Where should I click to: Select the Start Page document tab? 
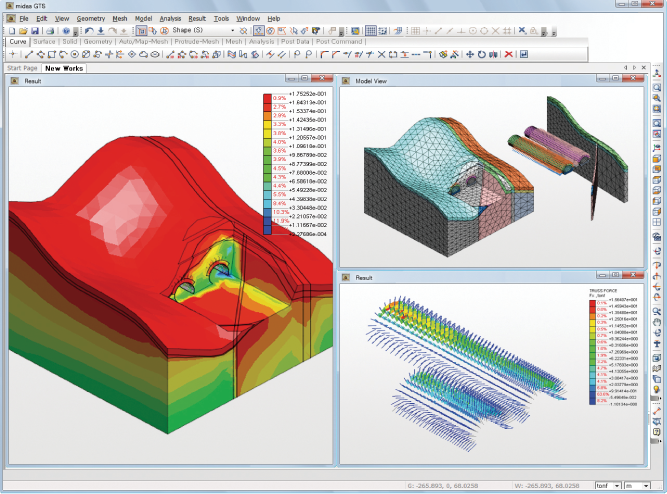pos(22,68)
